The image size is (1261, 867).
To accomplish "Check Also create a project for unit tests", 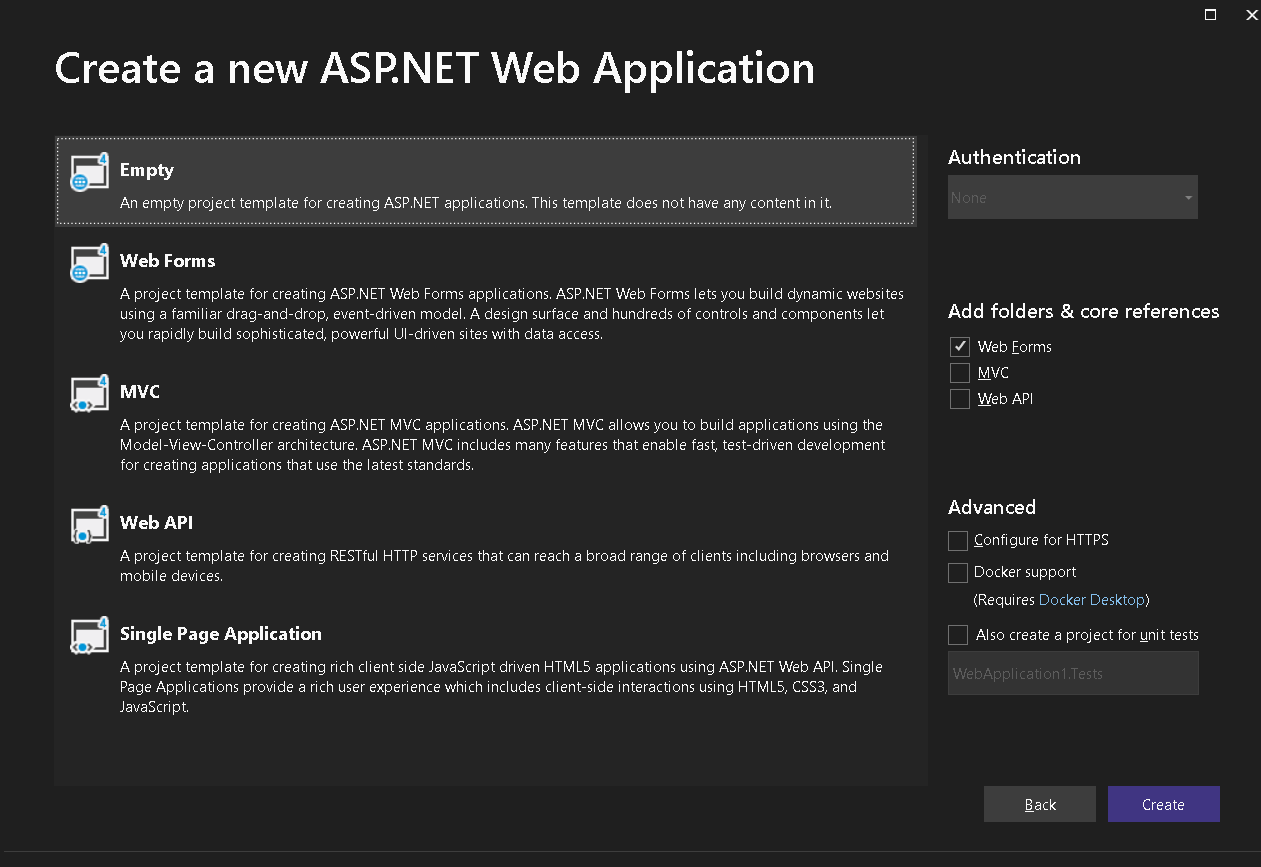I will pyautogui.click(x=958, y=635).
